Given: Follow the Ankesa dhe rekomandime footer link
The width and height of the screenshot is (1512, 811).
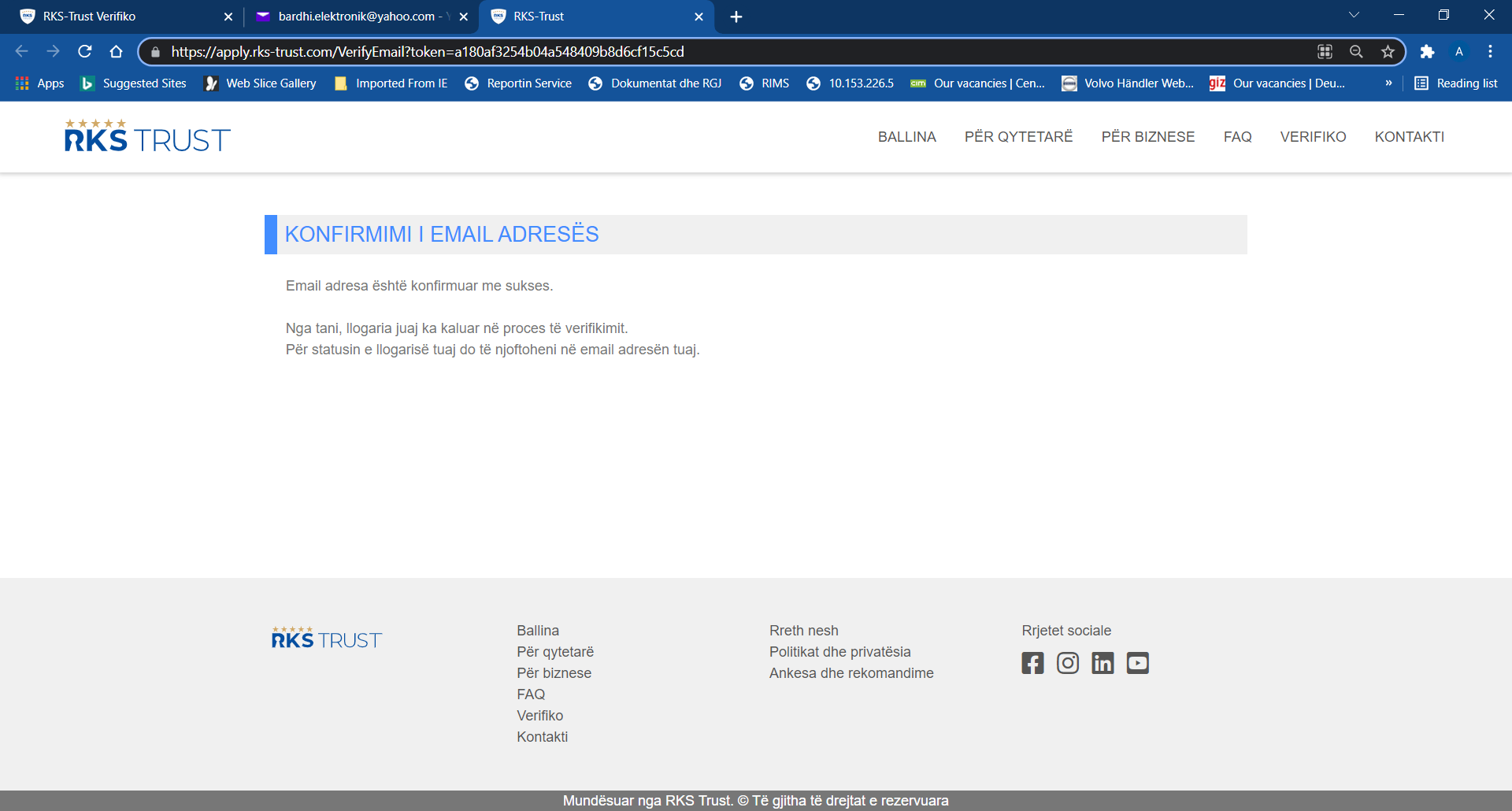Looking at the screenshot, I should [851, 673].
